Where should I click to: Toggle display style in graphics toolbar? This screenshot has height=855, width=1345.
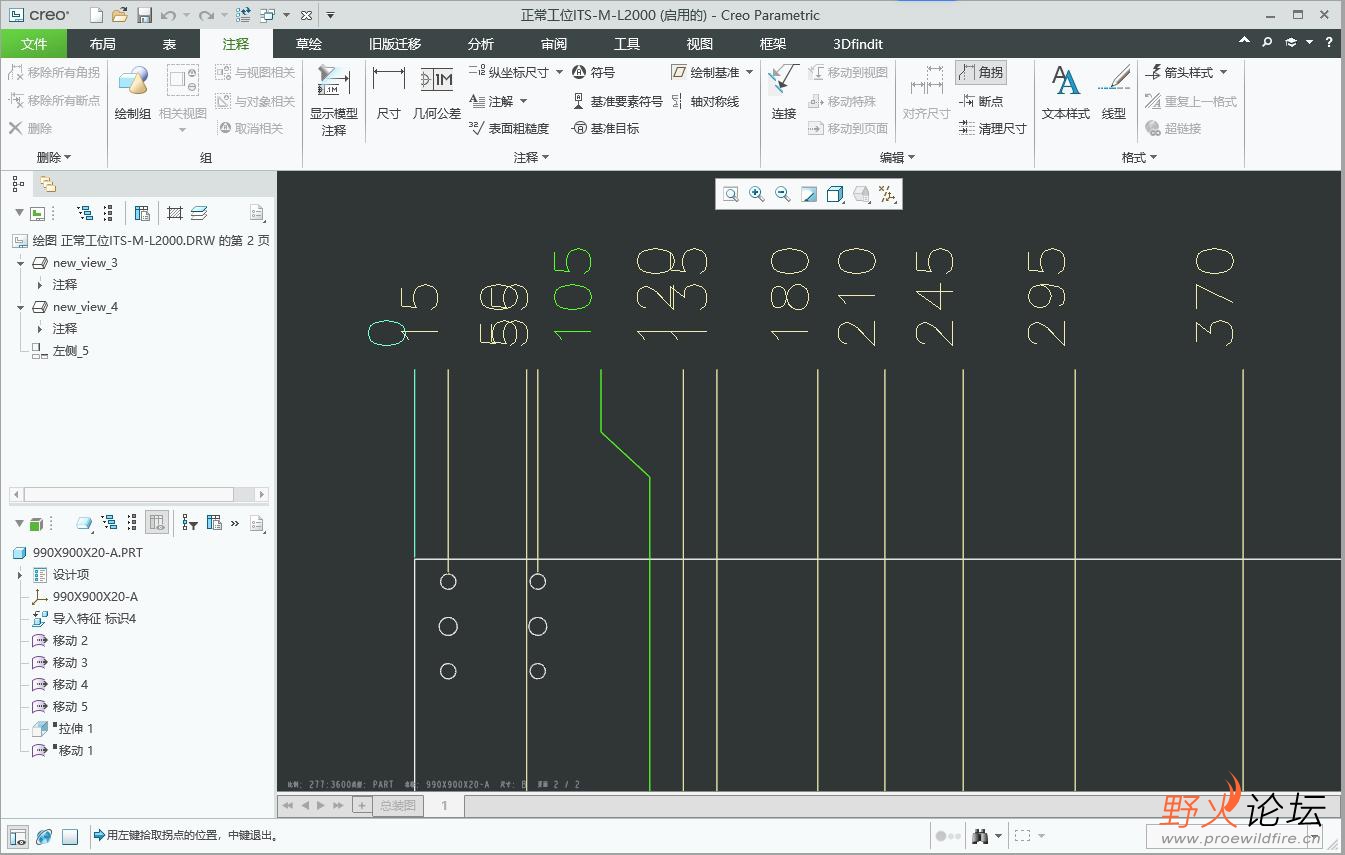click(x=836, y=194)
